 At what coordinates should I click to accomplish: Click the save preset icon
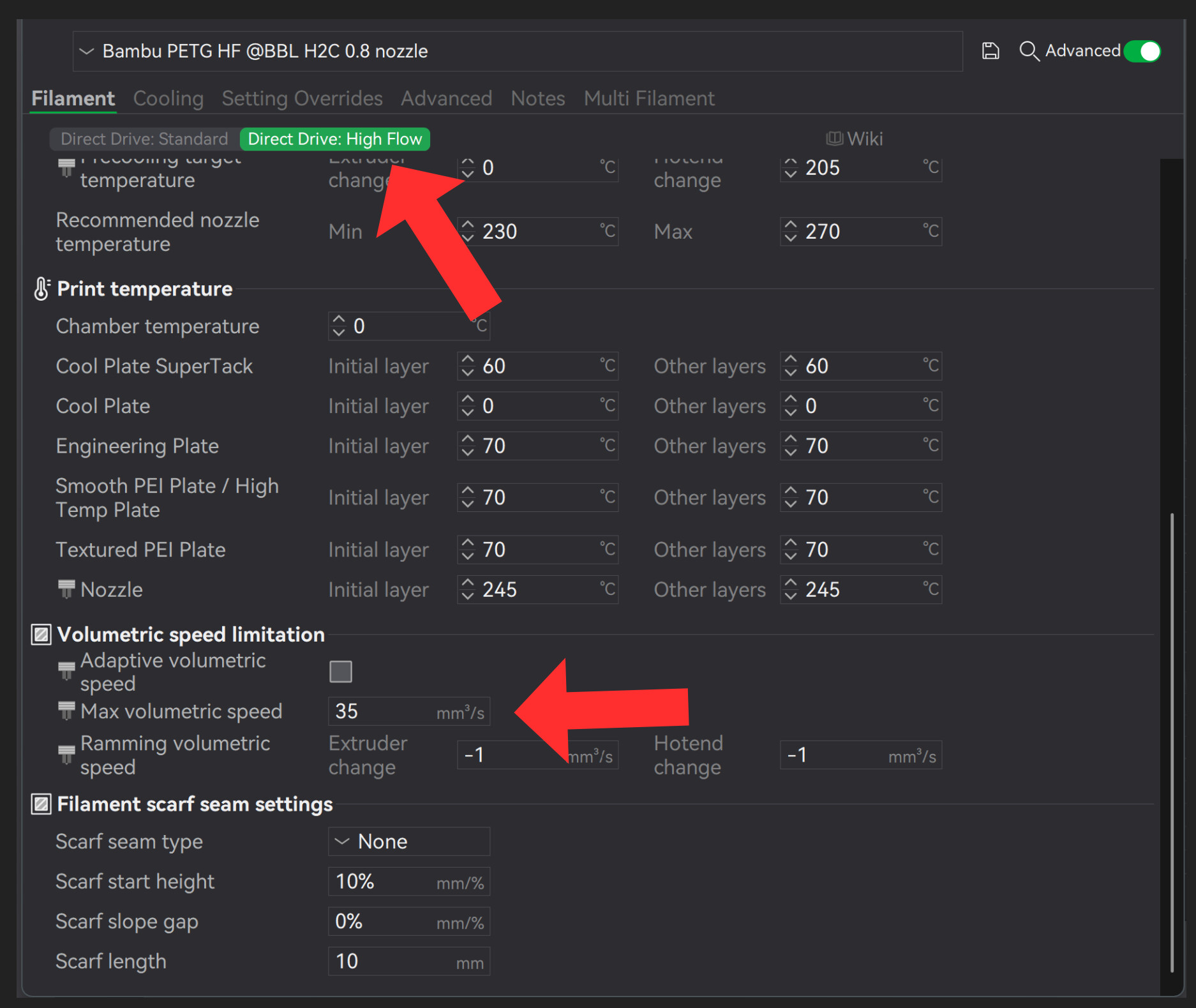[990, 51]
